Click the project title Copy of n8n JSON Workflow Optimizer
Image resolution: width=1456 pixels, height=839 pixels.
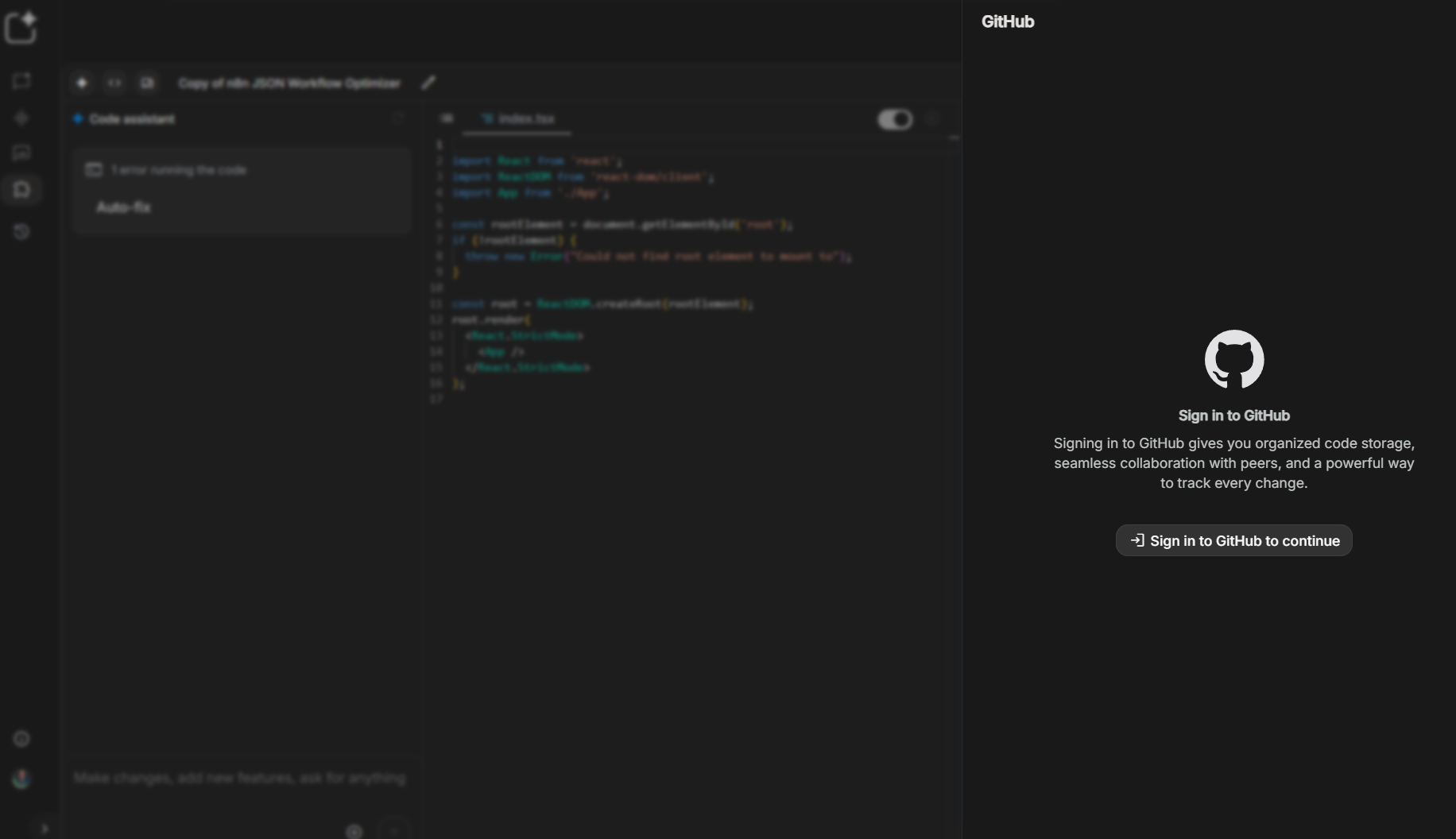tap(289, 83)
